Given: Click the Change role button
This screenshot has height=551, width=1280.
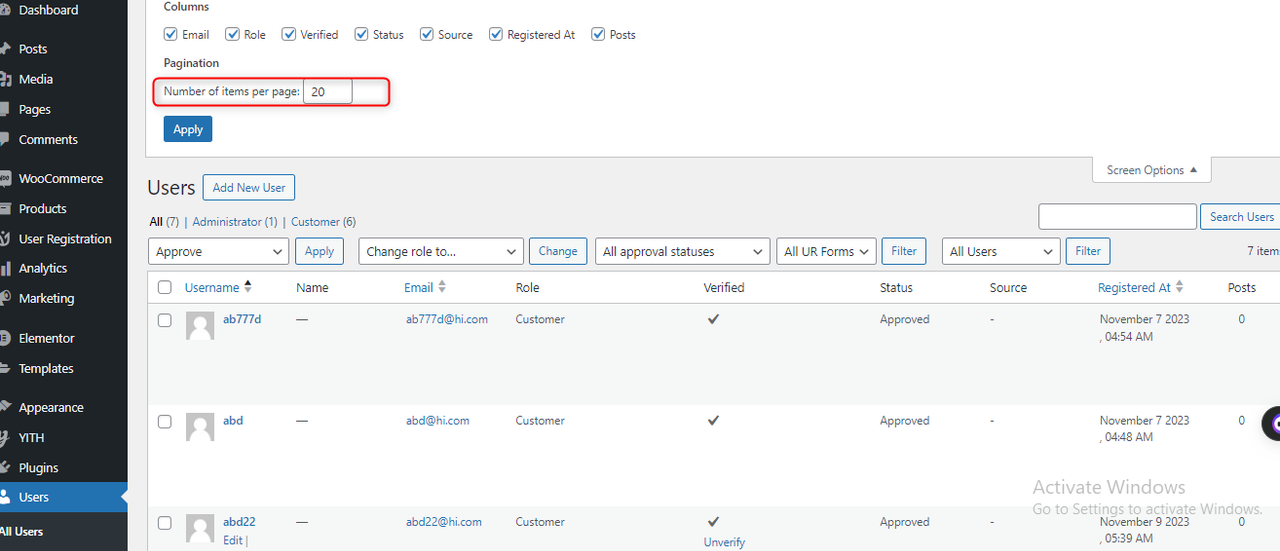Looking at the screenshot, I should coord(558,251).
